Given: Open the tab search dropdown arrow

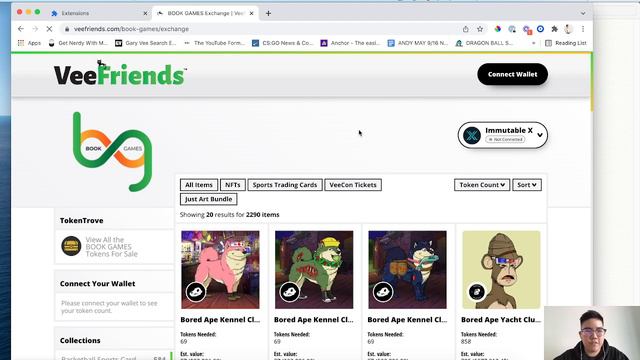Looking at the screenshot, I should tap(583, 13).
